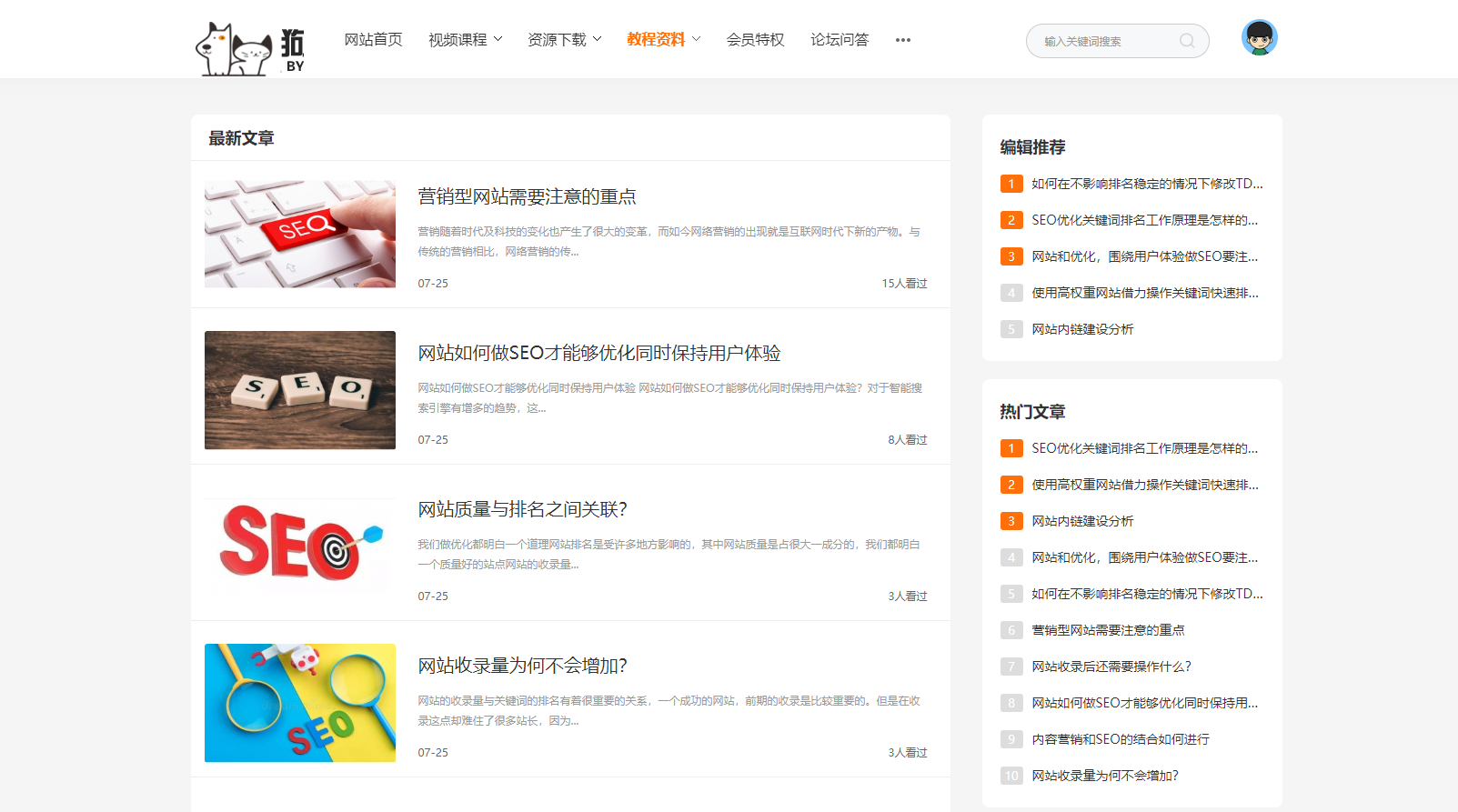Click the 最新文章 section heading

(241, 138)
